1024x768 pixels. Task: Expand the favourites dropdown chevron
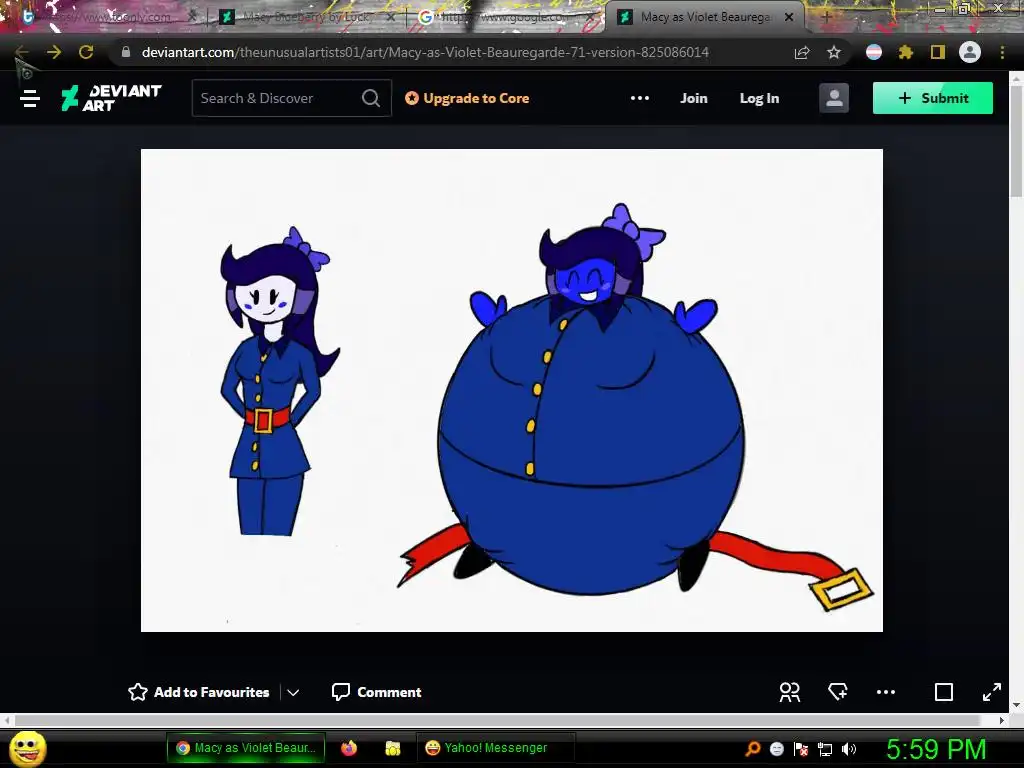293,692
